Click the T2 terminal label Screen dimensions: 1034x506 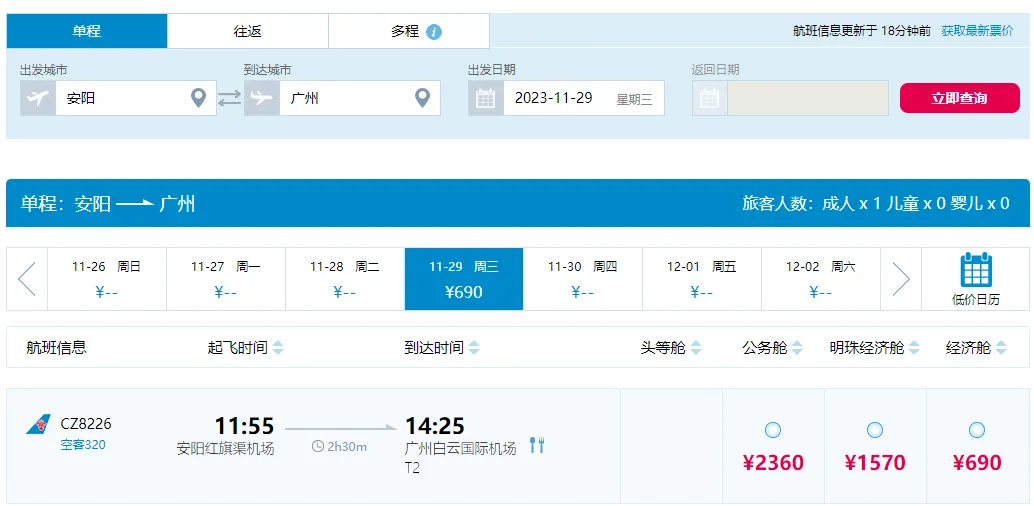pyautogui.click(x=412, y=468)
